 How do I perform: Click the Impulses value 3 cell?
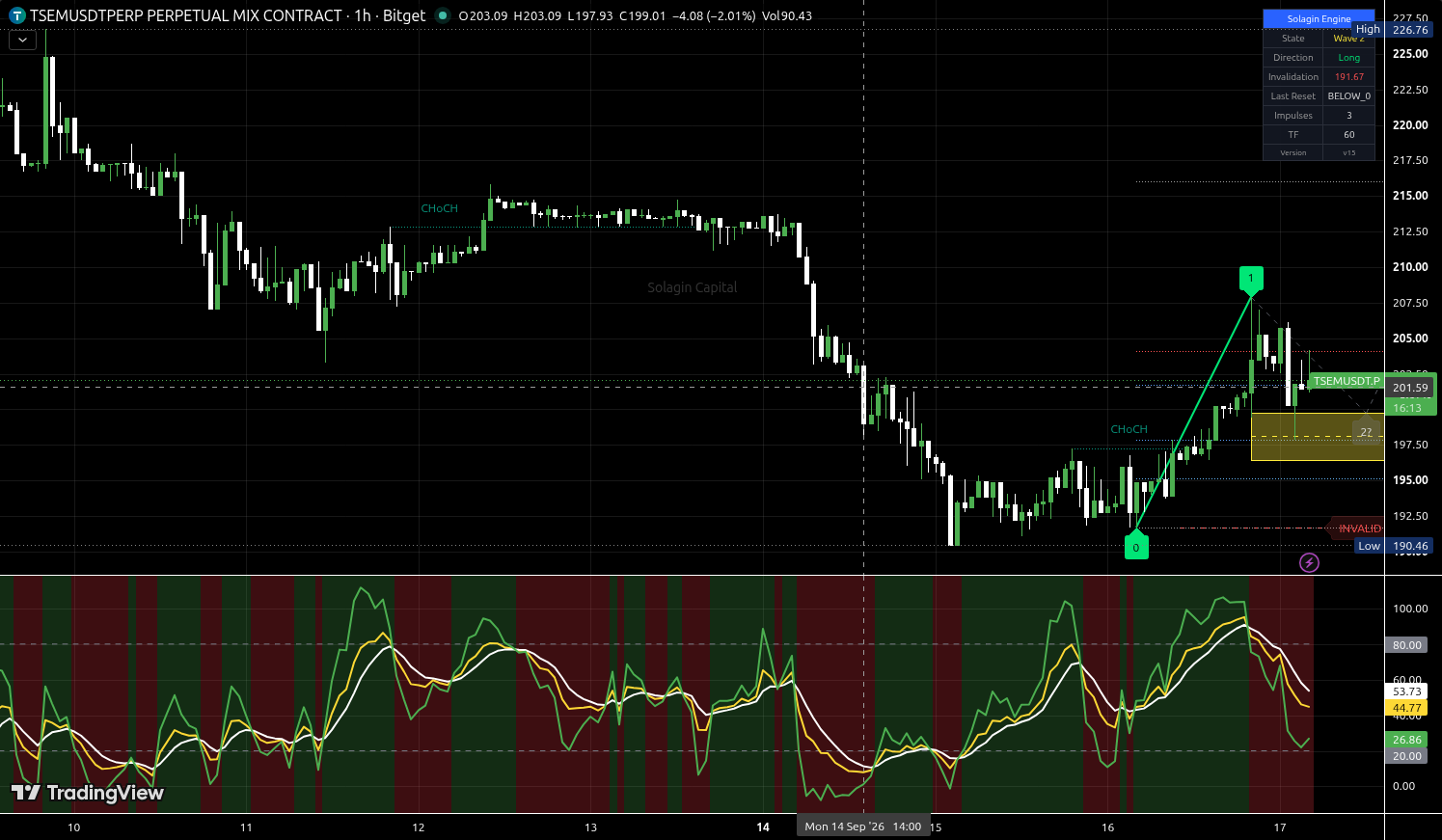(1348, 116)
